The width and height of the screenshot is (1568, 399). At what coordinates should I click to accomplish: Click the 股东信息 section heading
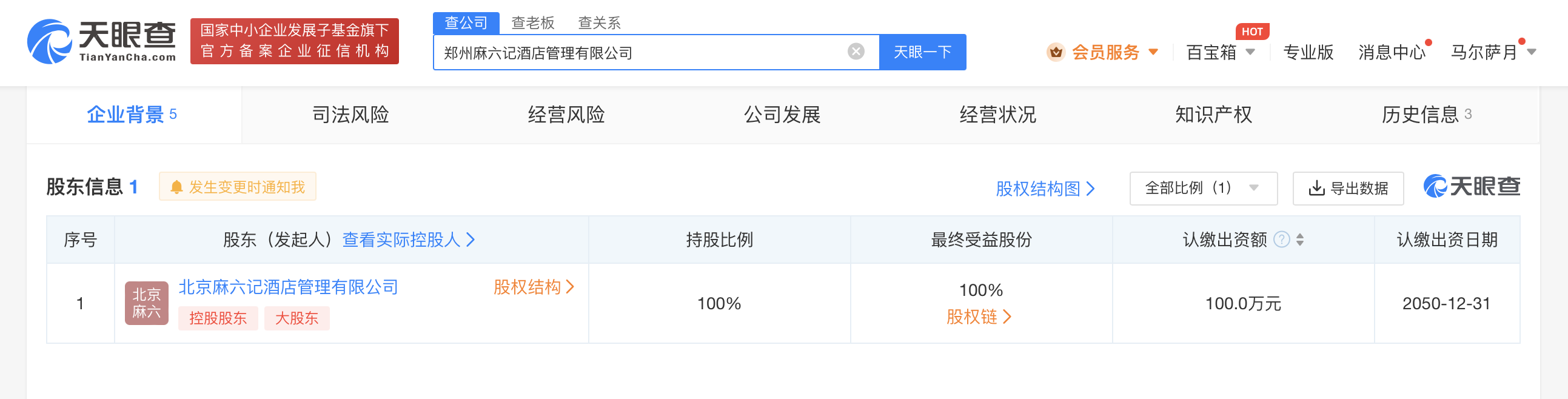point(92,186)
